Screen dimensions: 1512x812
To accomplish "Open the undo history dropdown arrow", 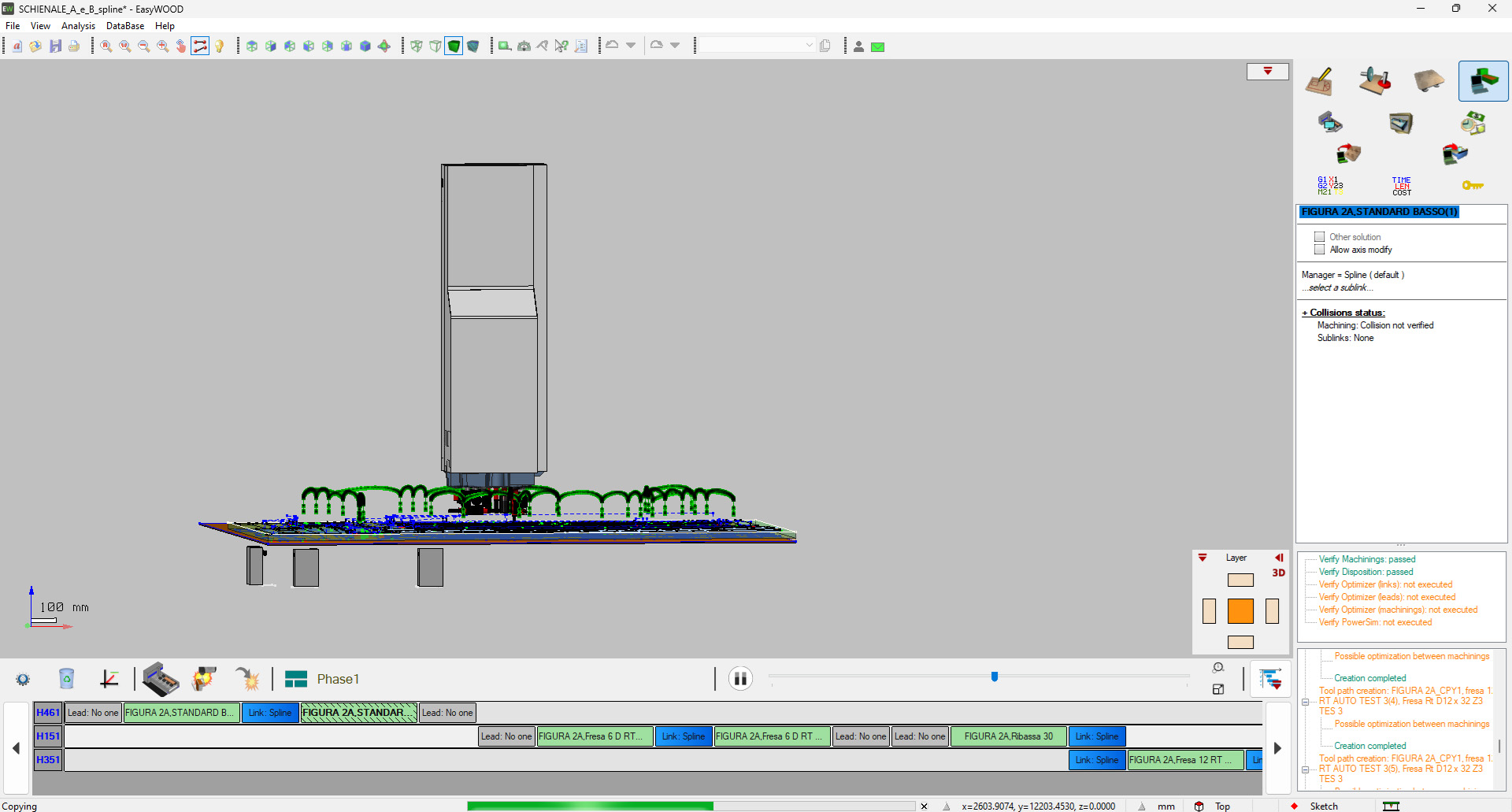I will 631,46.
